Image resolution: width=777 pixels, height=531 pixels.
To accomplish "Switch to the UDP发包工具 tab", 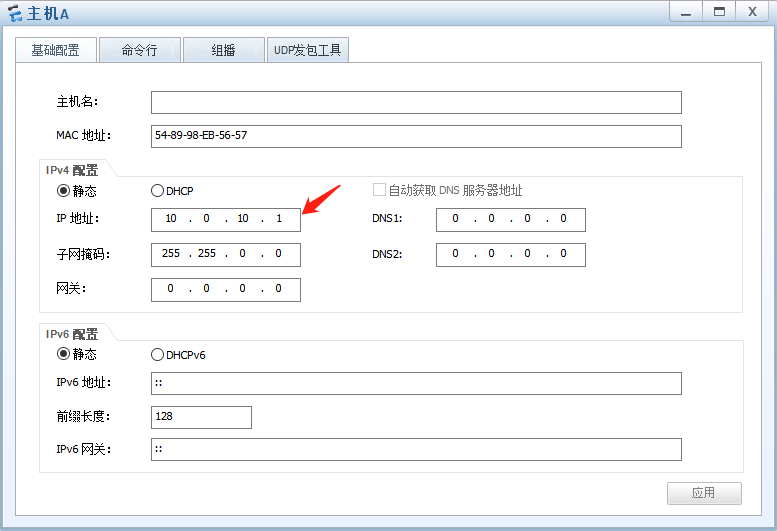I will tap(308, 50).
